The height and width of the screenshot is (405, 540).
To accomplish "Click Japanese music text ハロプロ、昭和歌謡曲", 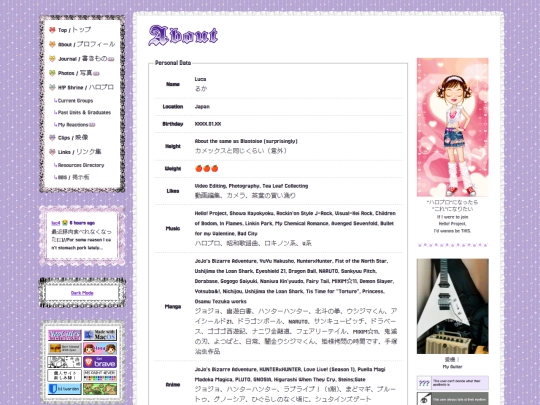I will (x=253, y=243).
